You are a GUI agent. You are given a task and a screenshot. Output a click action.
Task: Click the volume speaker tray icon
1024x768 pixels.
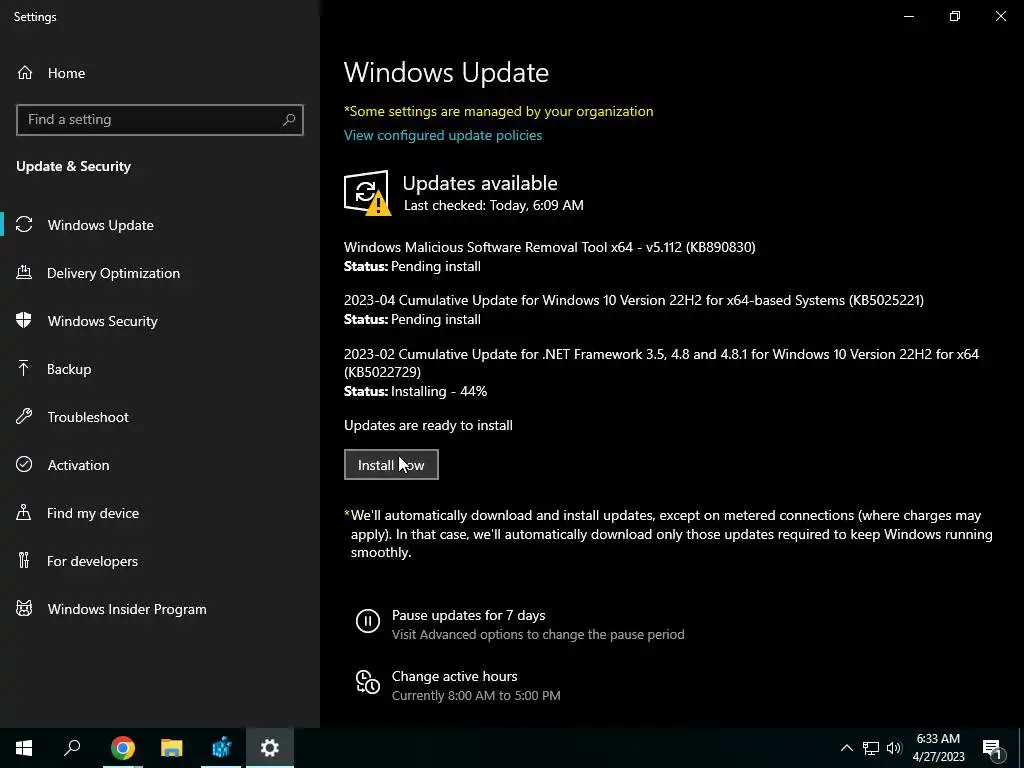tap(894, 748)
